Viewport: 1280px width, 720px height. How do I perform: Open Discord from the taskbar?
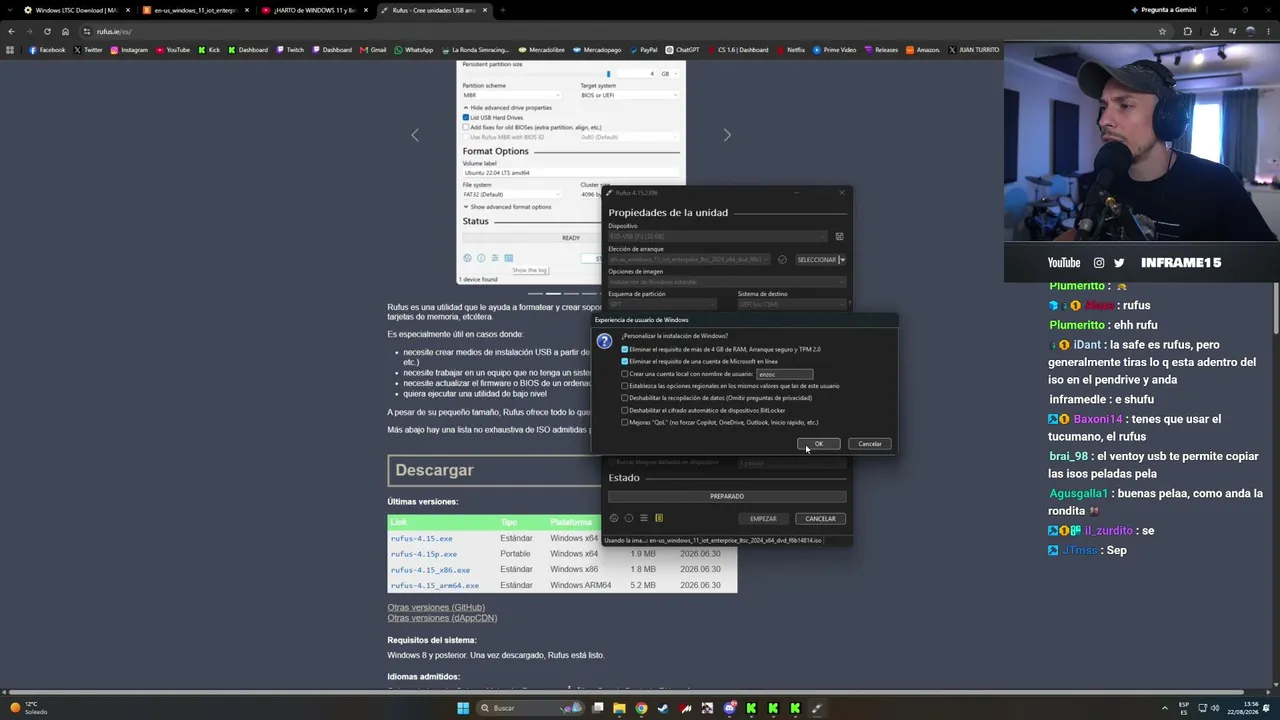coord(729,708)
